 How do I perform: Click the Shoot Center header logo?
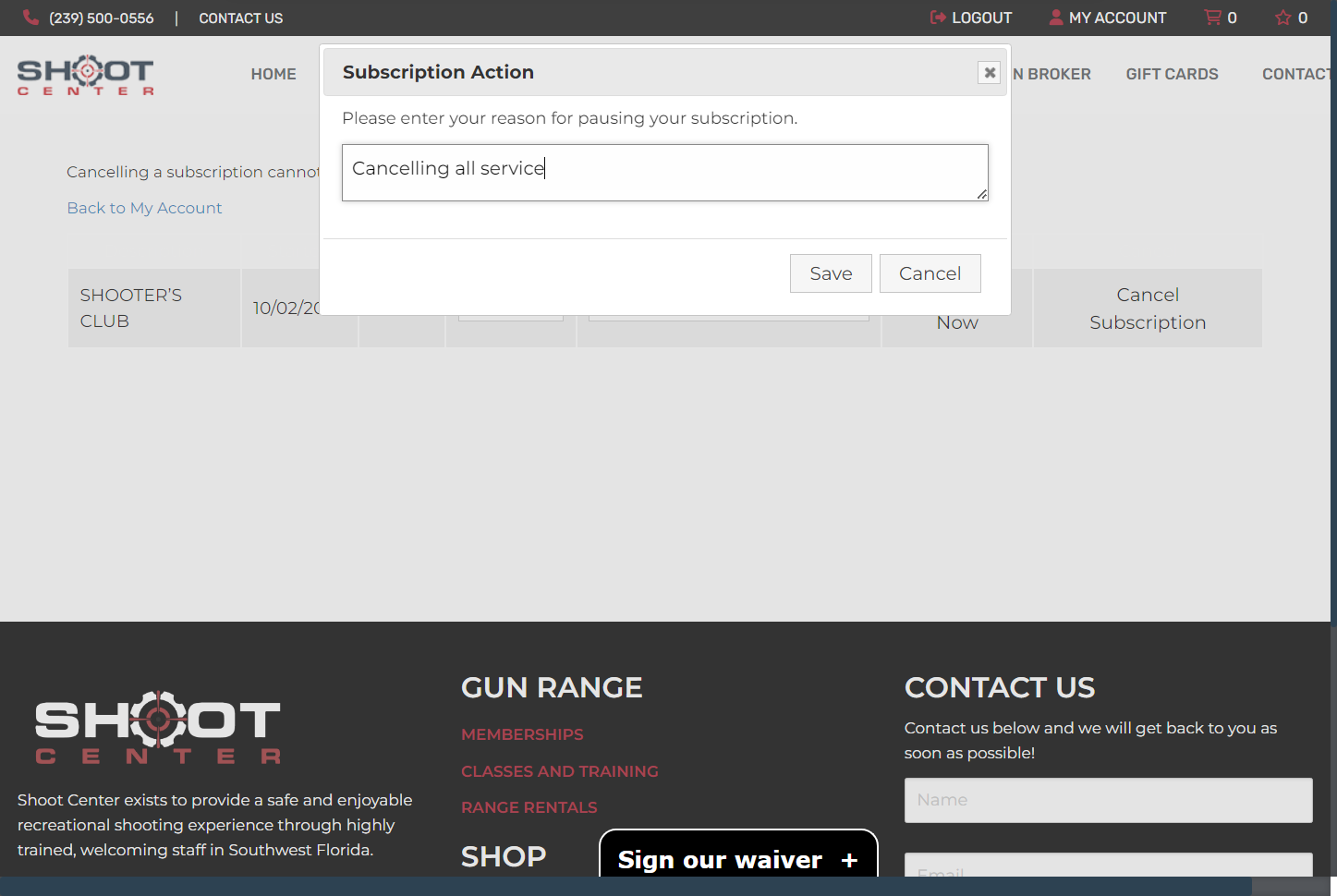click(x=86, y=75)
